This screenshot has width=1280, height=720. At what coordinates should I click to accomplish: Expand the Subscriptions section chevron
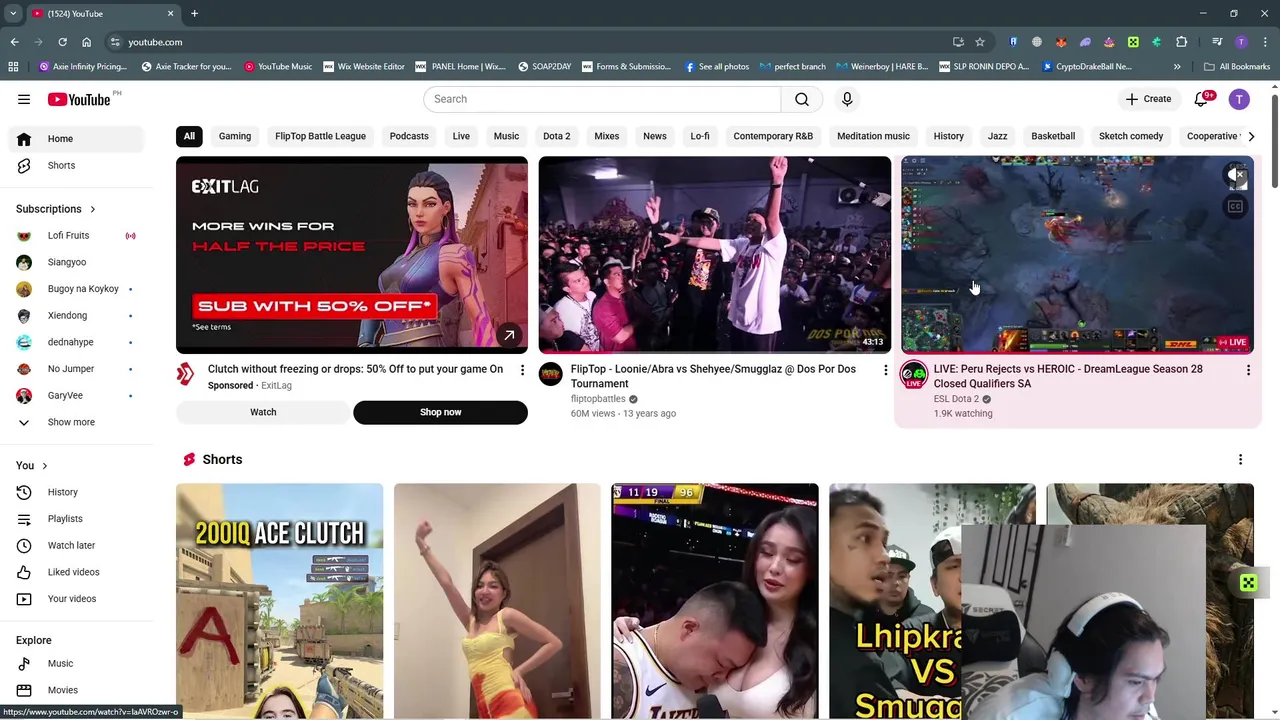tap(92, 209)
